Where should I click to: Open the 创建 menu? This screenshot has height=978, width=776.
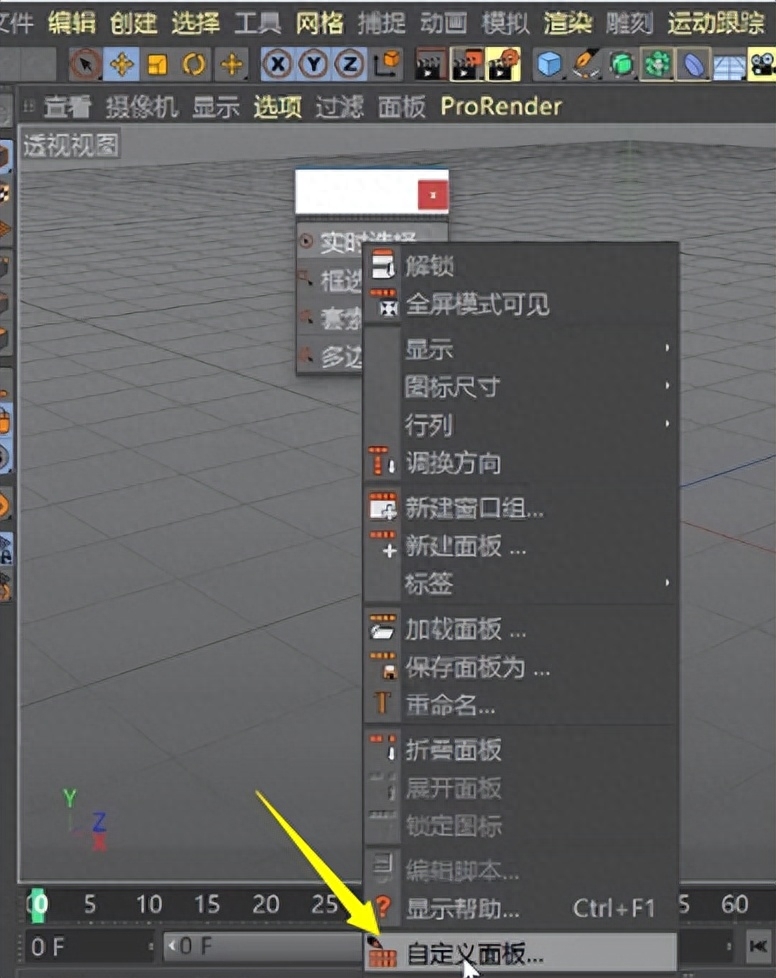coord(133,23)
